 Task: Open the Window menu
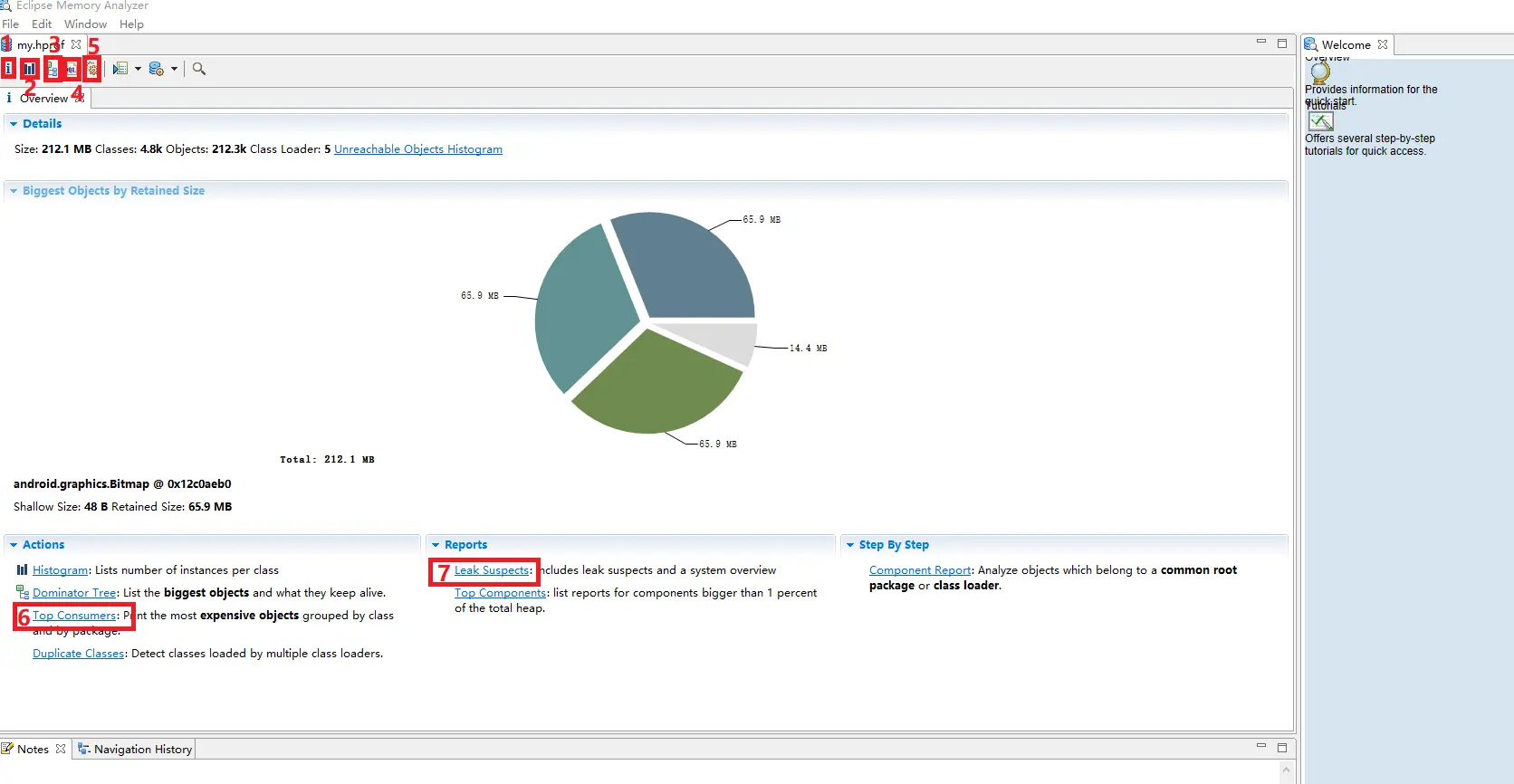pyautogui.click(x=86, y=24)
